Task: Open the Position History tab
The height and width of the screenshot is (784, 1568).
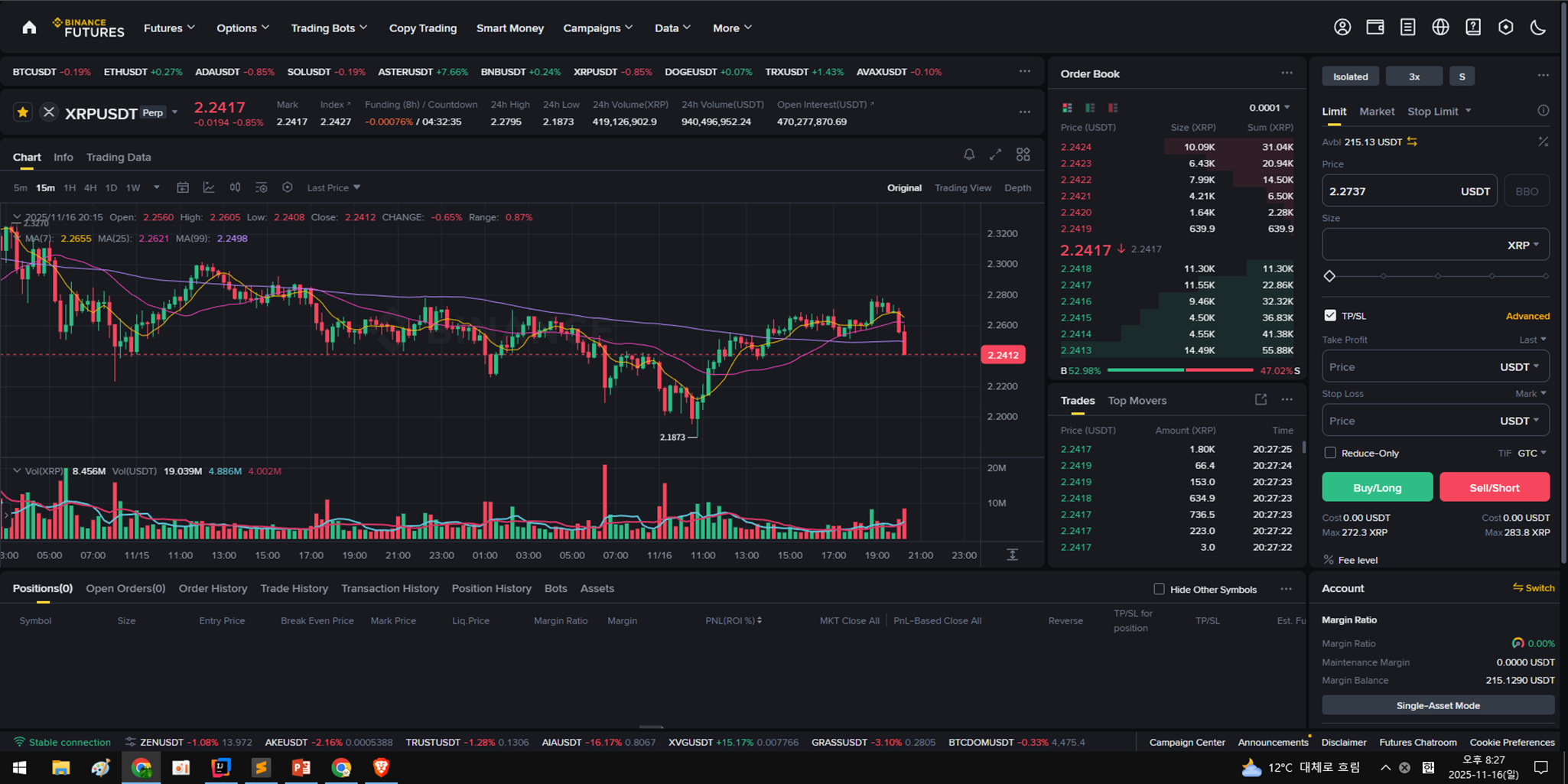Action: [491, 588]
